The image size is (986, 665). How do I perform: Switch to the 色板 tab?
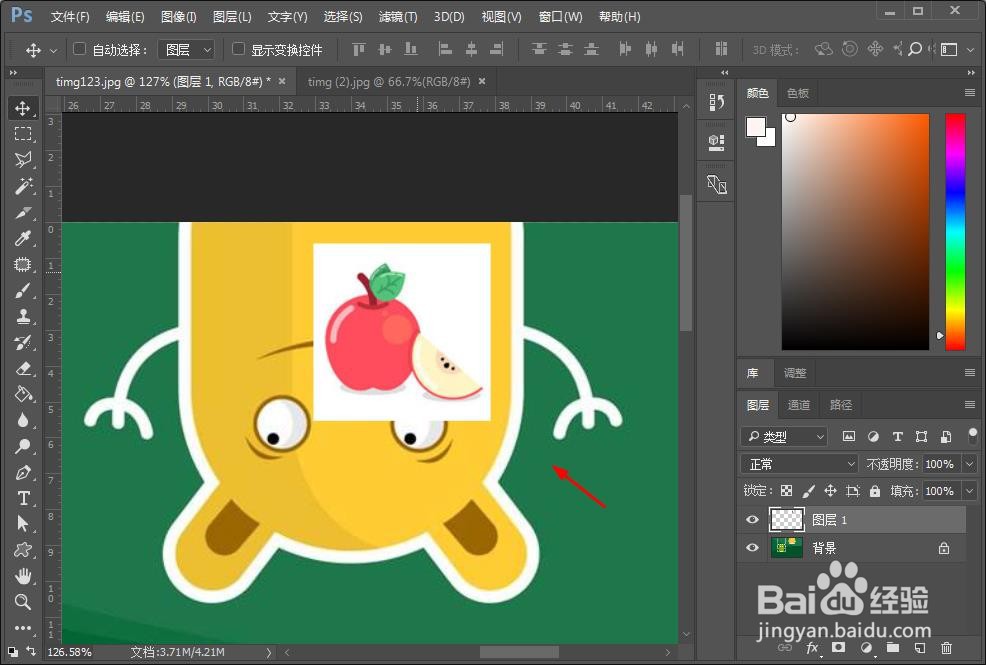click(x=797, y=93)
